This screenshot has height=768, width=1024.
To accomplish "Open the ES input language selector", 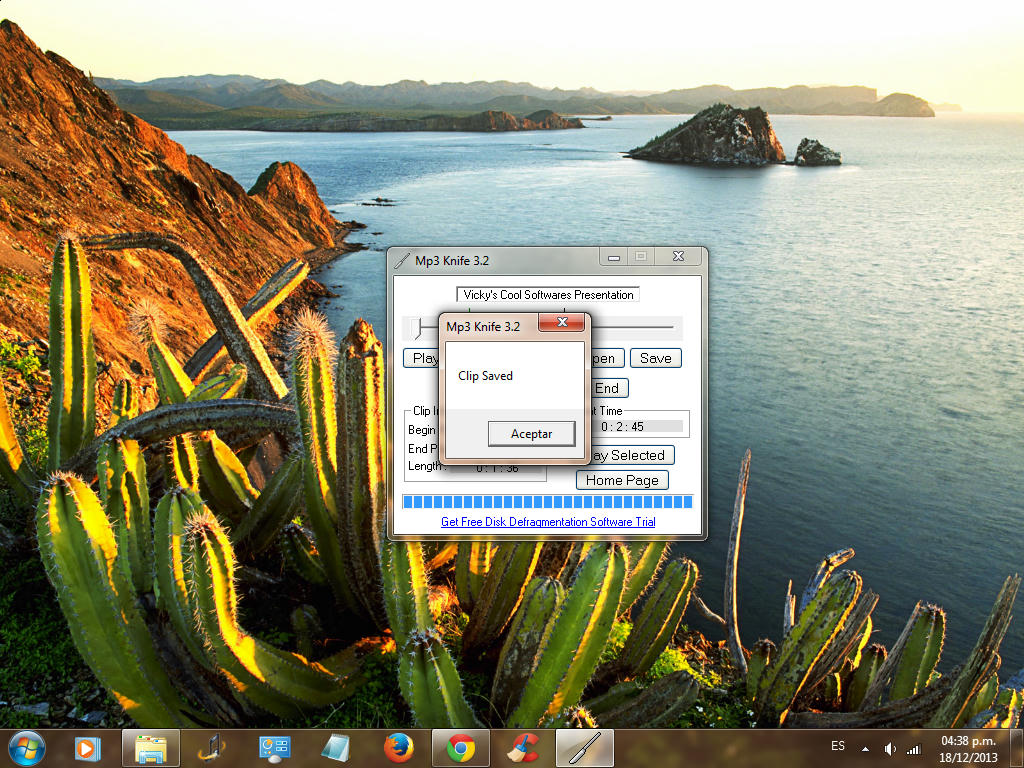I will point(838,747).
